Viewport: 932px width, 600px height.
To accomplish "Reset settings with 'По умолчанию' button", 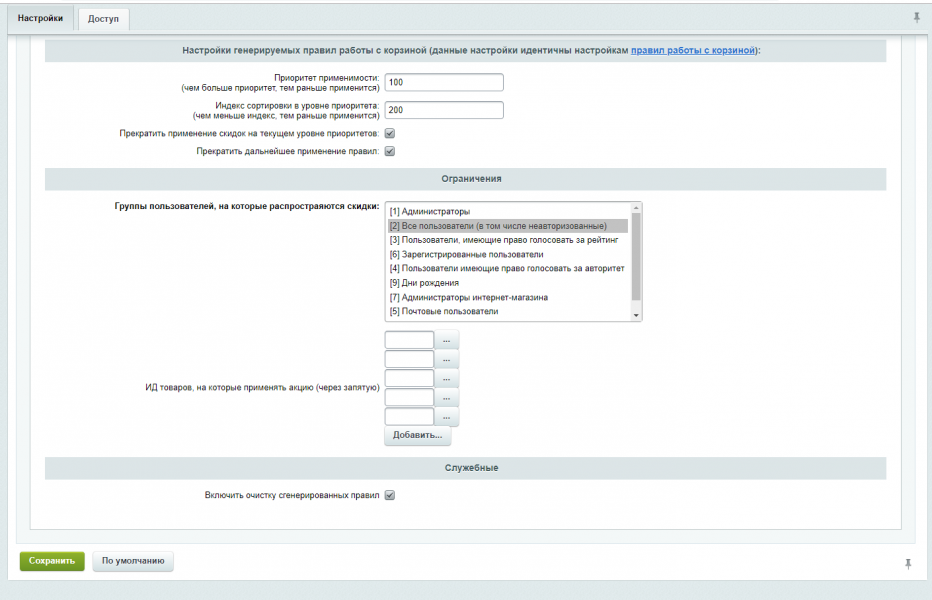I will (133, 561).
